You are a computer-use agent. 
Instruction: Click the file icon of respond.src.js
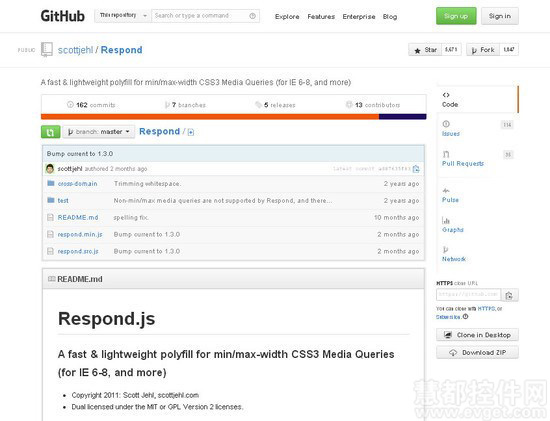tap(51, 251)
